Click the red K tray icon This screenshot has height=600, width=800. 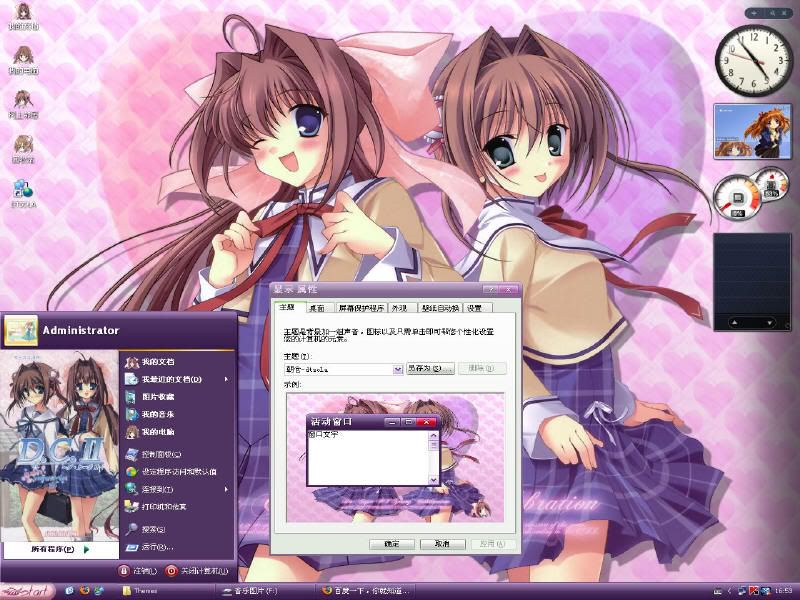(754, 591)
